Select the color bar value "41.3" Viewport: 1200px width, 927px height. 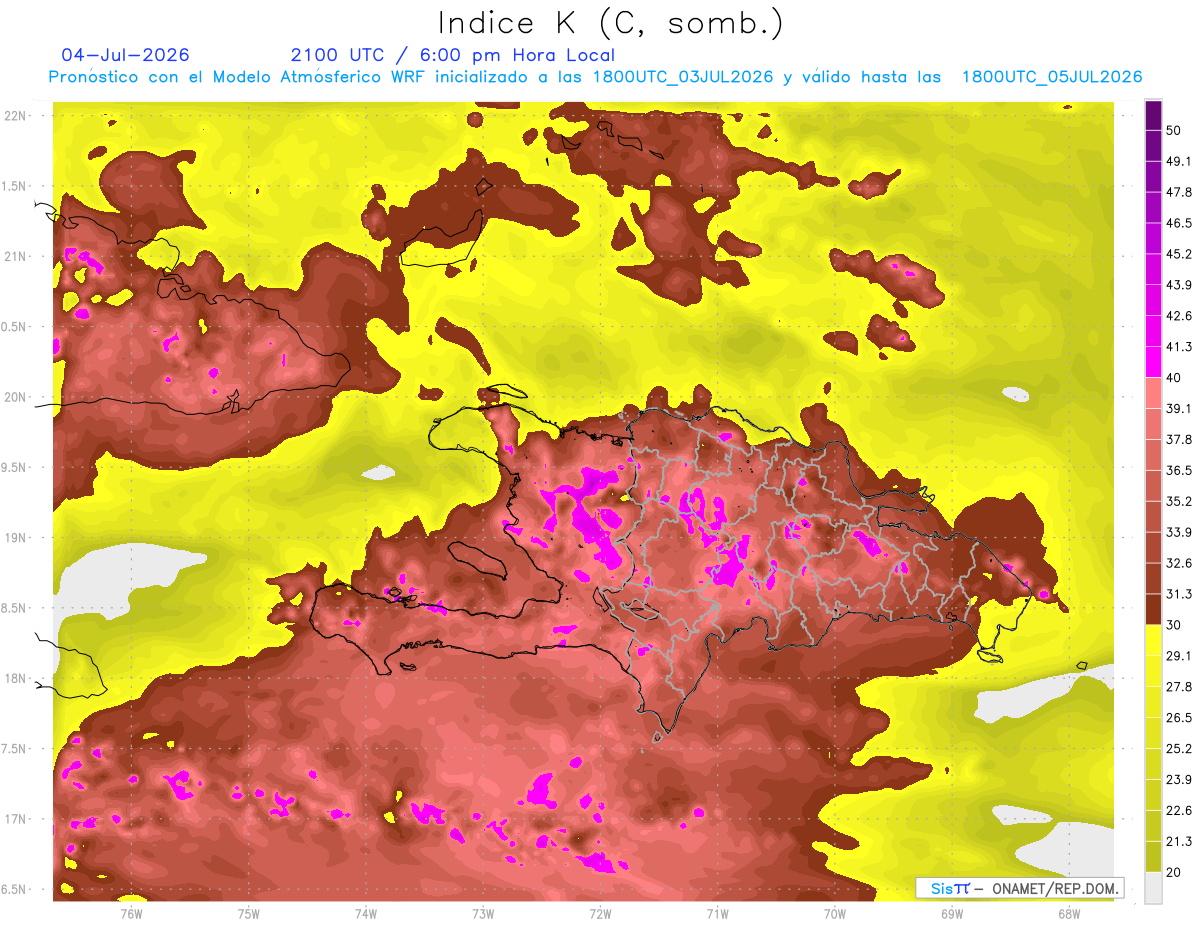coord(1178,347)
